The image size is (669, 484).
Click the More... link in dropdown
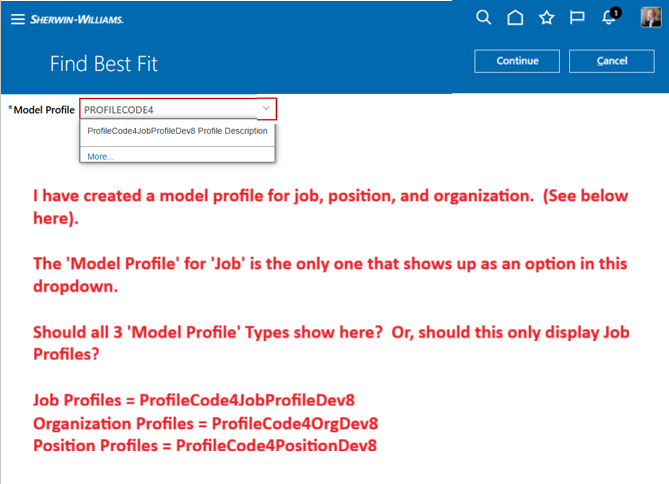[x=100, y=157]
